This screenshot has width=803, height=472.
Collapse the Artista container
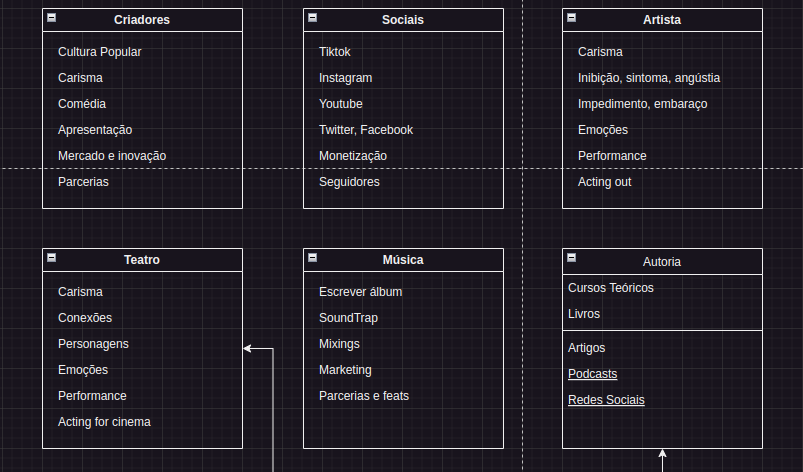[572, 18]
